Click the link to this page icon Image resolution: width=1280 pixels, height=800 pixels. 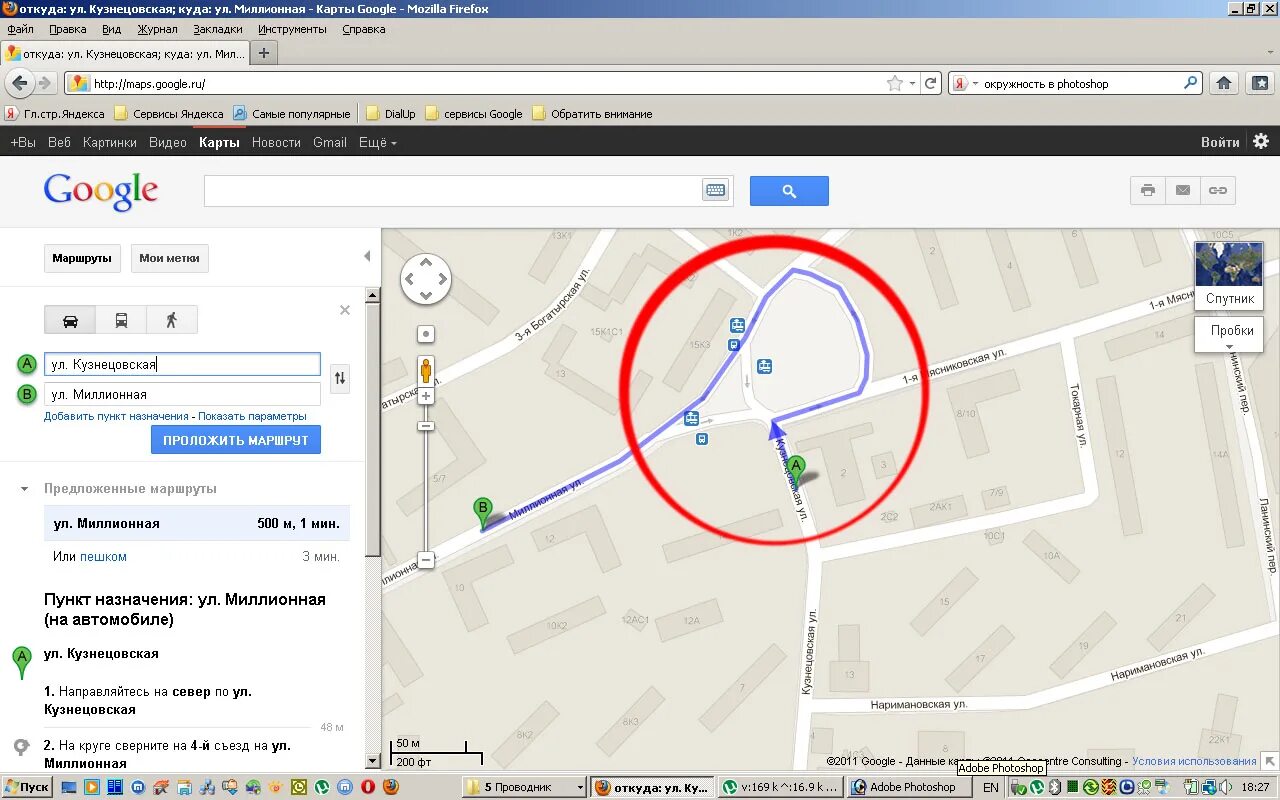(x=1218, y=190)
